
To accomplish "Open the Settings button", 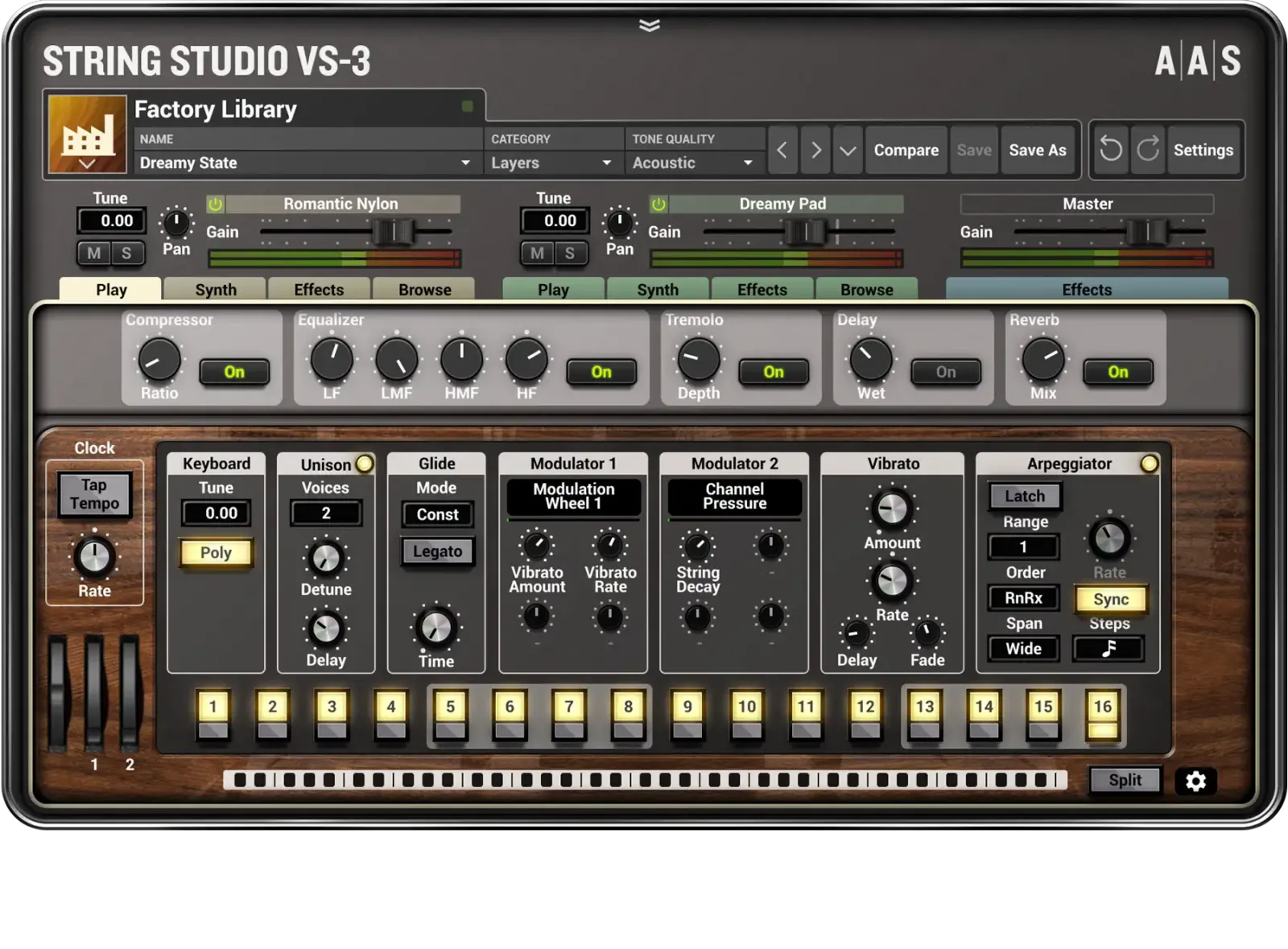I will pos(1203,150).
